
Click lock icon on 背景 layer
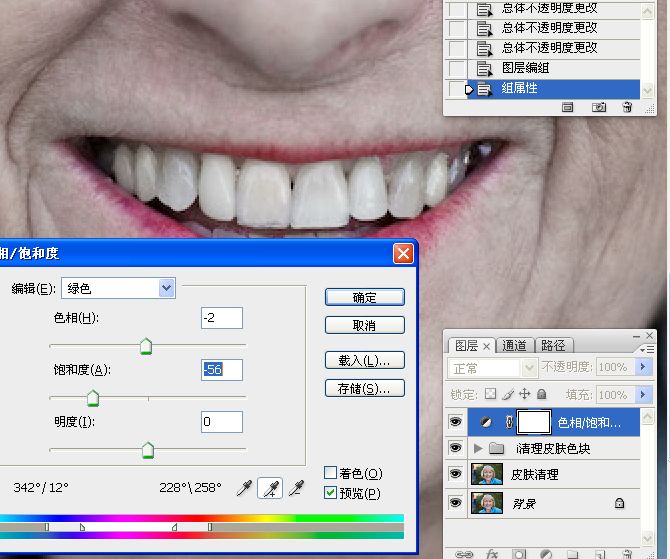click(619, 503)
